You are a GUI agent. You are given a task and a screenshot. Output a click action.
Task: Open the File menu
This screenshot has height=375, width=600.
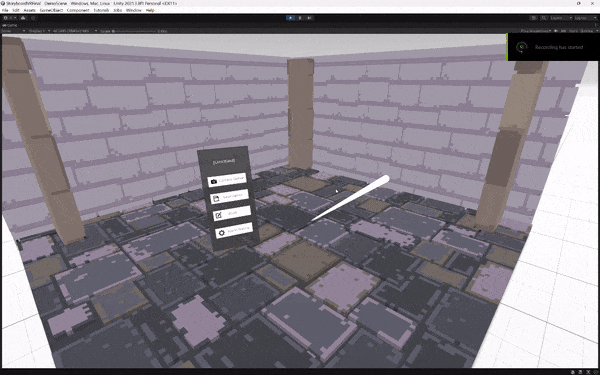tap(5, 10)
